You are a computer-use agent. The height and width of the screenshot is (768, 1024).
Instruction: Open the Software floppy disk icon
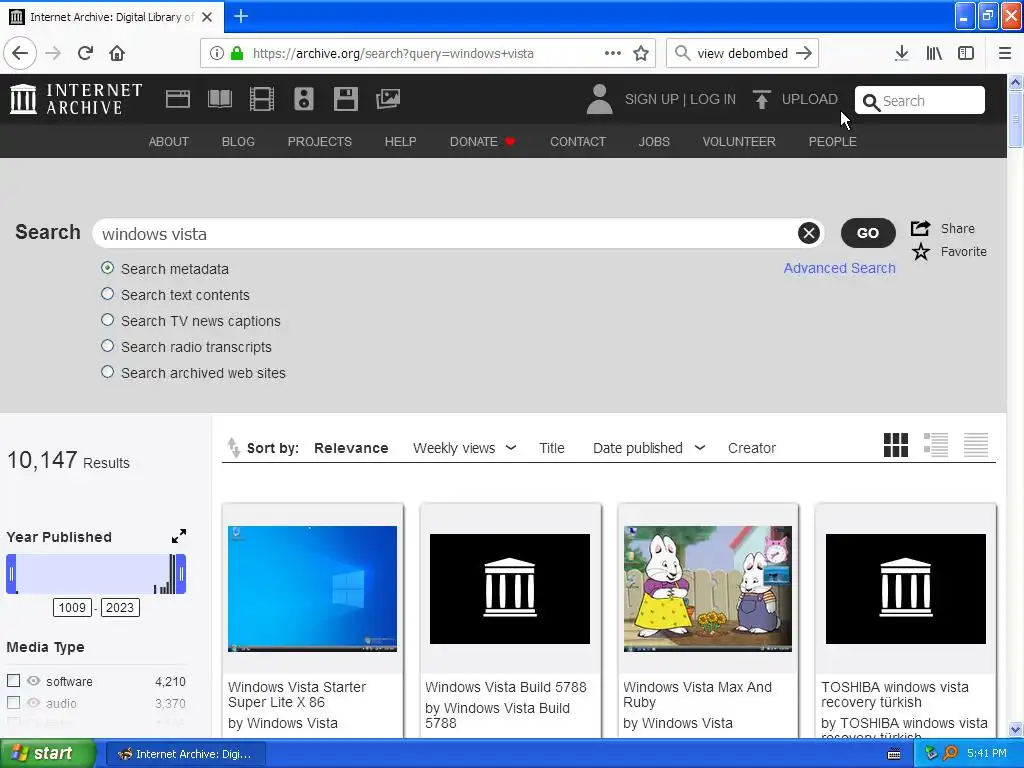345,99
